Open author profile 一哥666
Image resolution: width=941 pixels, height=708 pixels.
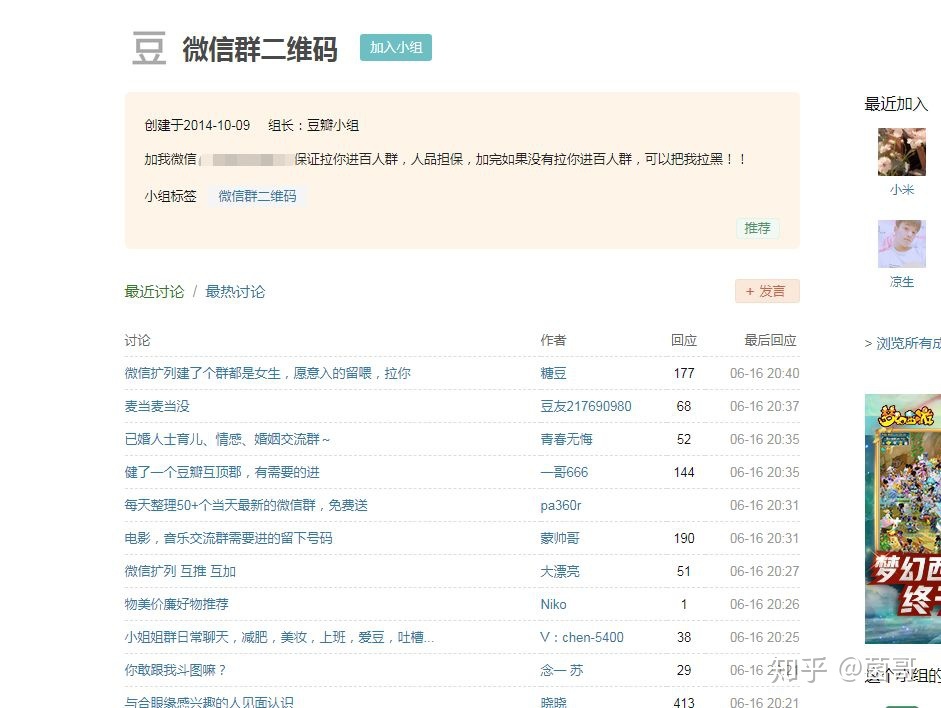point(564,472)
